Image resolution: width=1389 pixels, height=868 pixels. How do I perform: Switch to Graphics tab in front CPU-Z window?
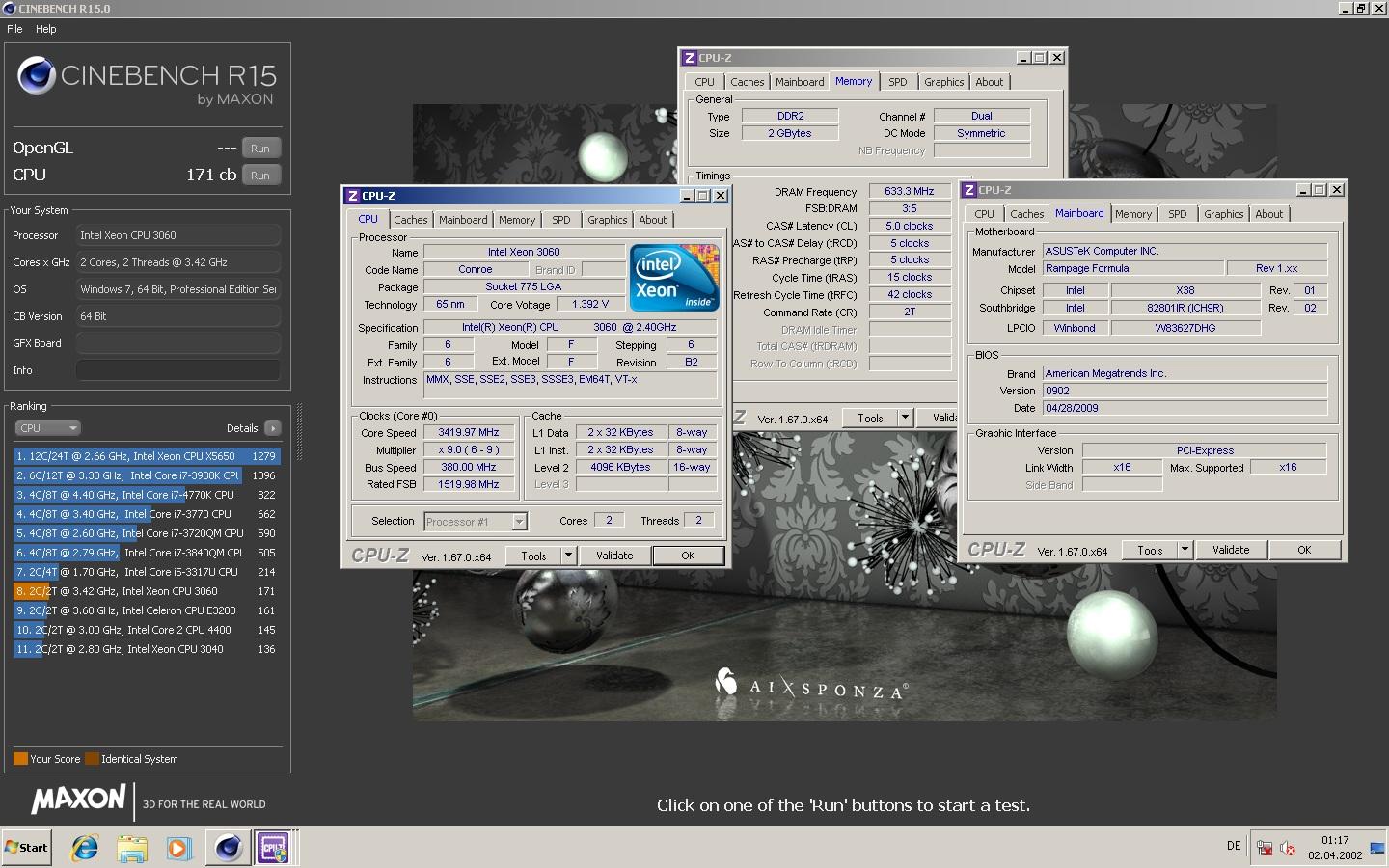pos(608,220)
